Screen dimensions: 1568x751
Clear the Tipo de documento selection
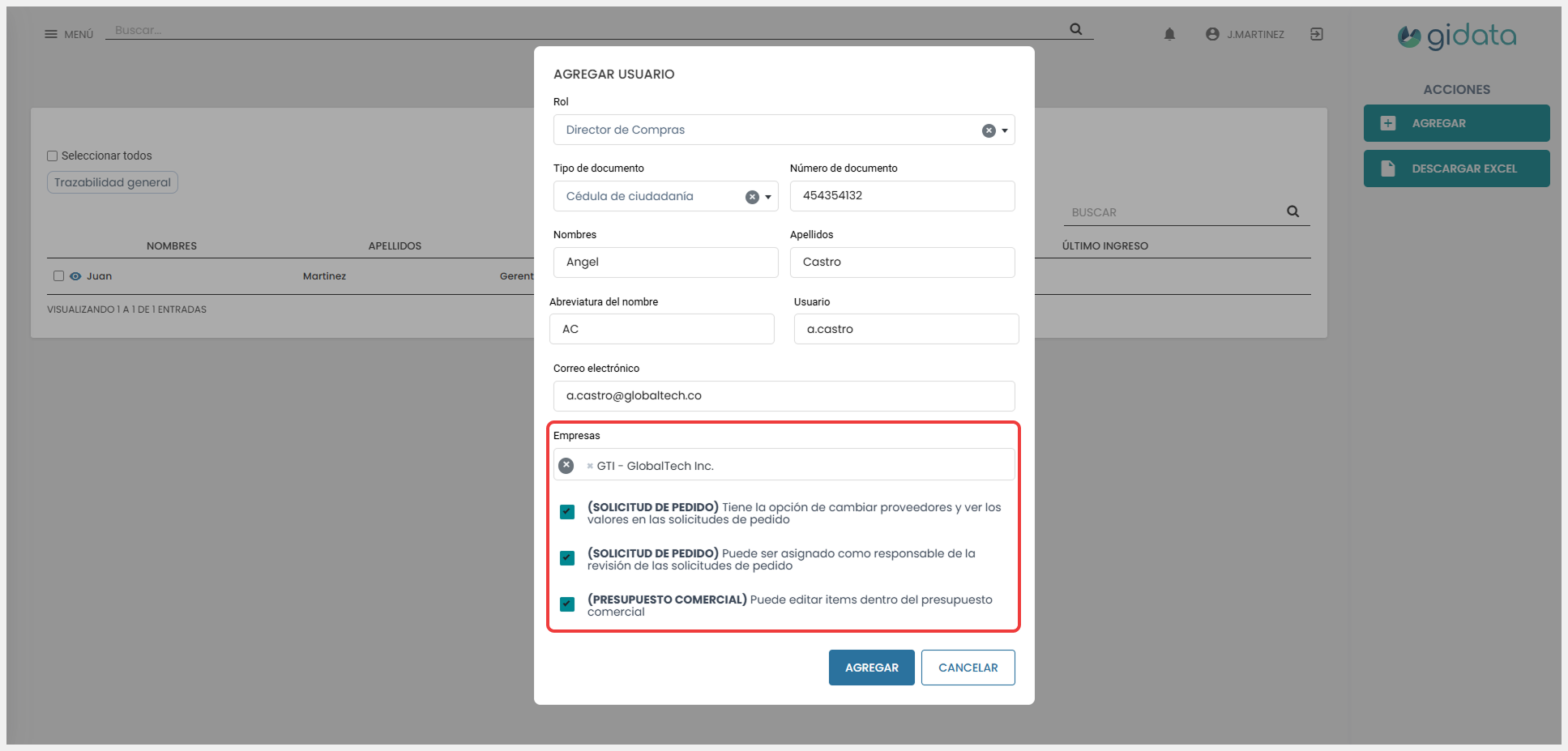(x=752, y=197)
